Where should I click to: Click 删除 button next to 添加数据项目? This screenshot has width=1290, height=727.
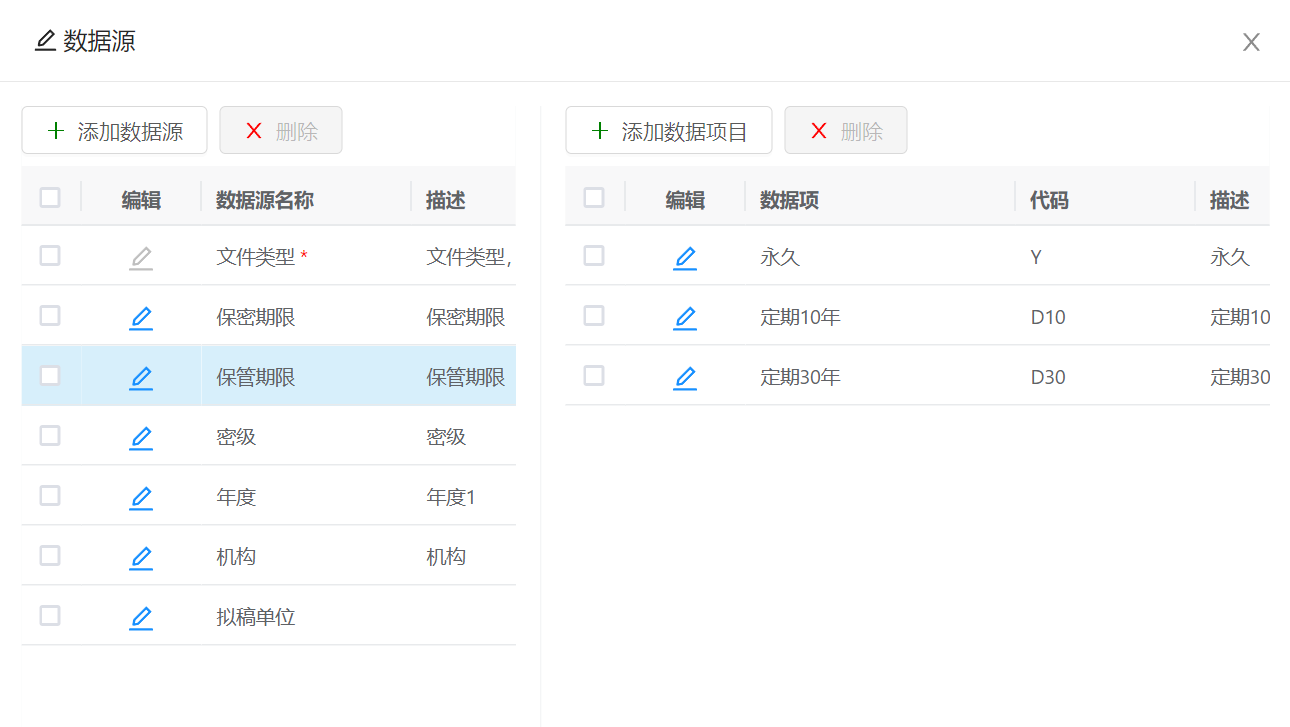pyautogui.click(x=846, y=130)
